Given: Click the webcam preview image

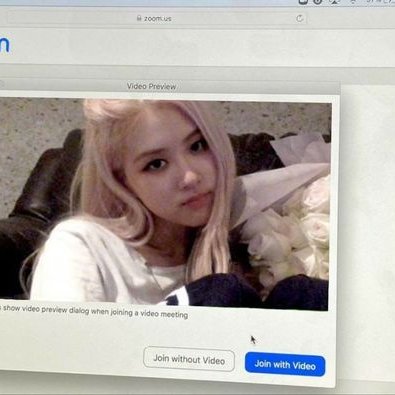Looking at the screenshot, I should pyautogui.click(x=165, y=203).
